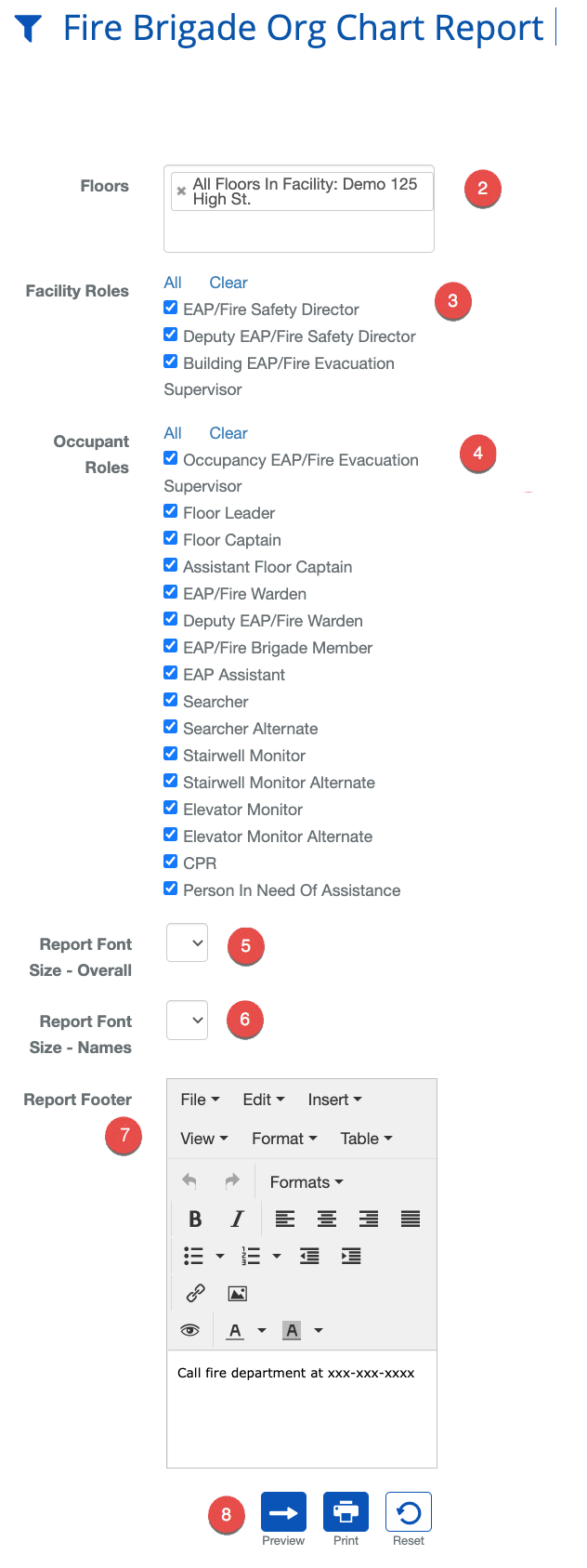This screenshot has width=587, height=1568.
Task: Open the editor preview with the eye icon
Action: pyautogui.click(x=189, y=1330)
